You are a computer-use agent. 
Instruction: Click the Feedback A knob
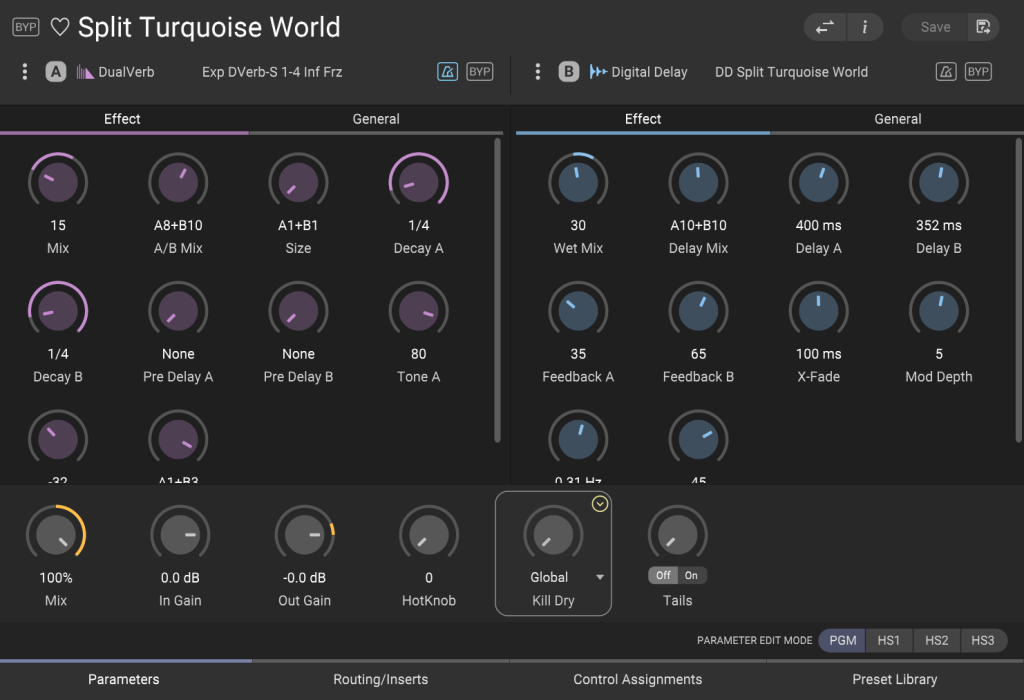pyautogui.click(x=578, y=311)
